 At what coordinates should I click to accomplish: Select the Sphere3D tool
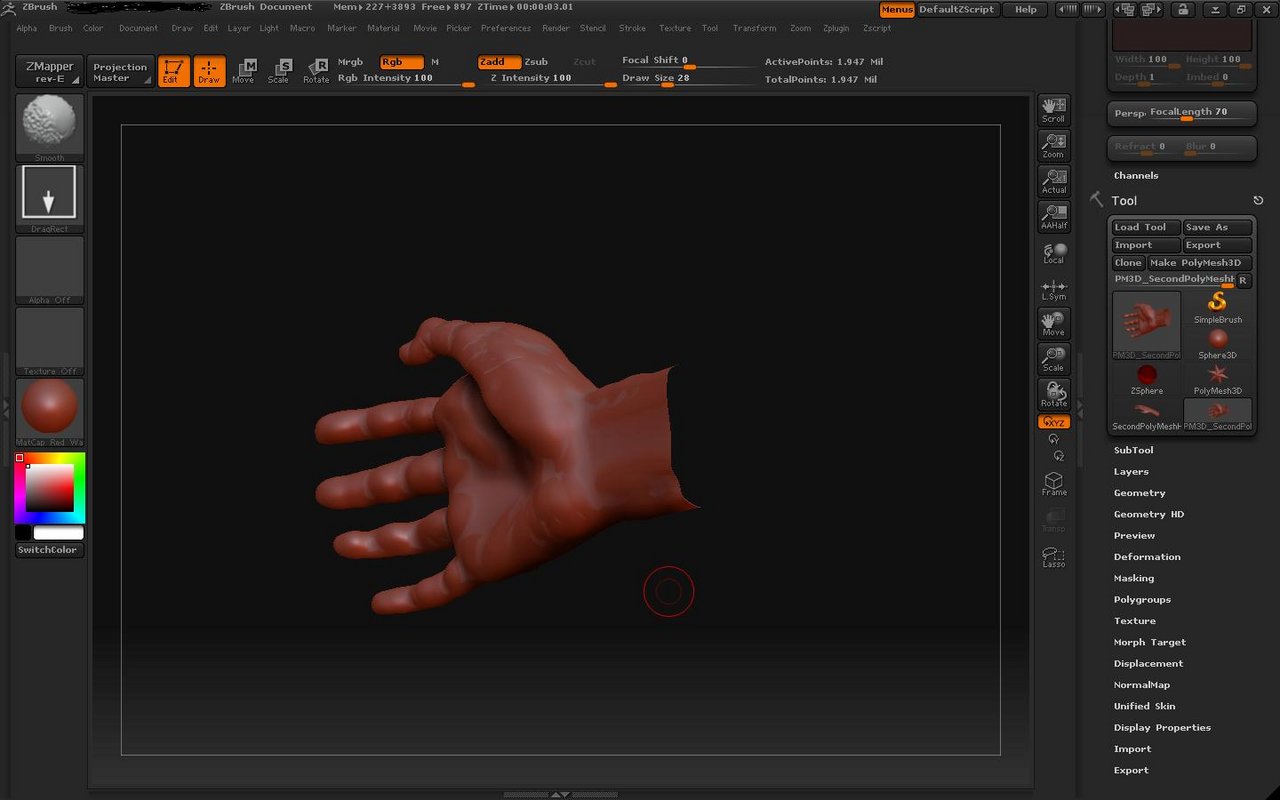click(1217, 340)
